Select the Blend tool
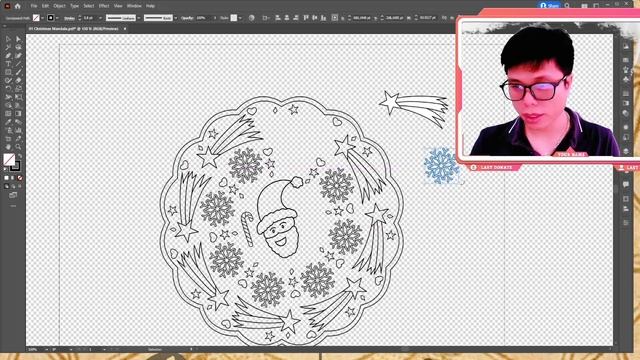 click(18, 122)
